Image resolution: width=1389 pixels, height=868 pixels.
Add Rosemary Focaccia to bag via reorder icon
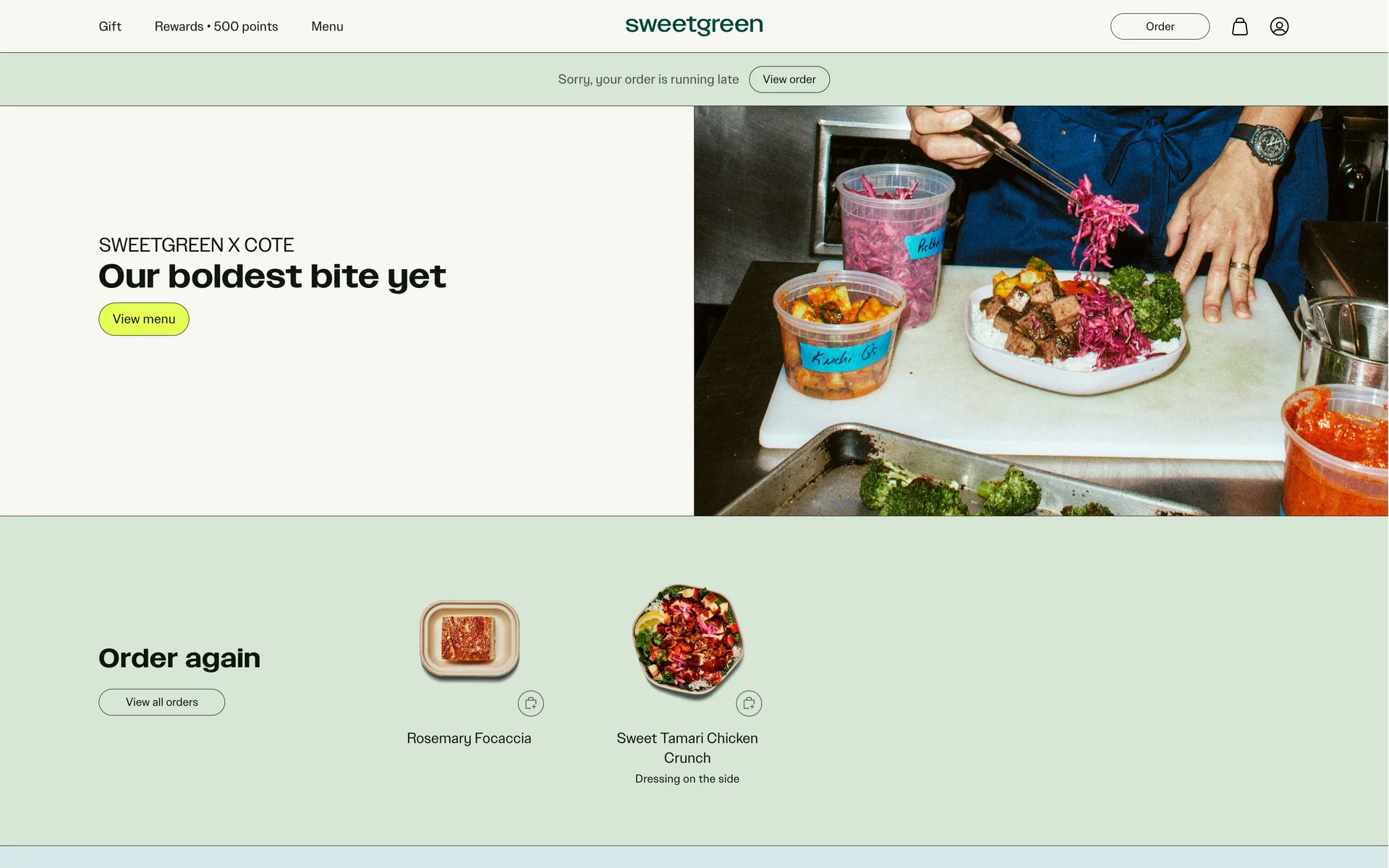tap(530, 703)
